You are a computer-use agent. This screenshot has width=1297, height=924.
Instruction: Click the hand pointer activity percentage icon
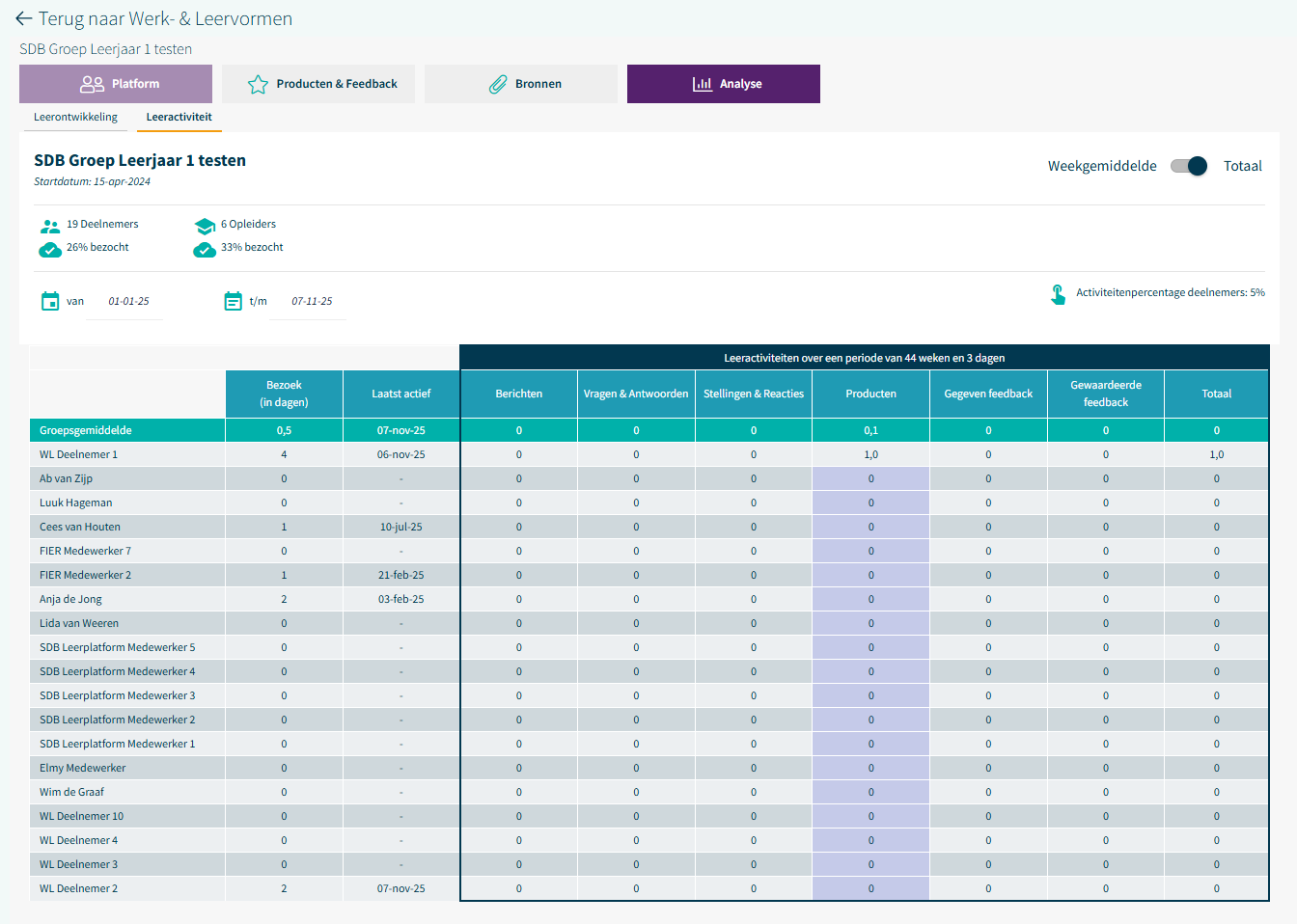pos(1058,294)
